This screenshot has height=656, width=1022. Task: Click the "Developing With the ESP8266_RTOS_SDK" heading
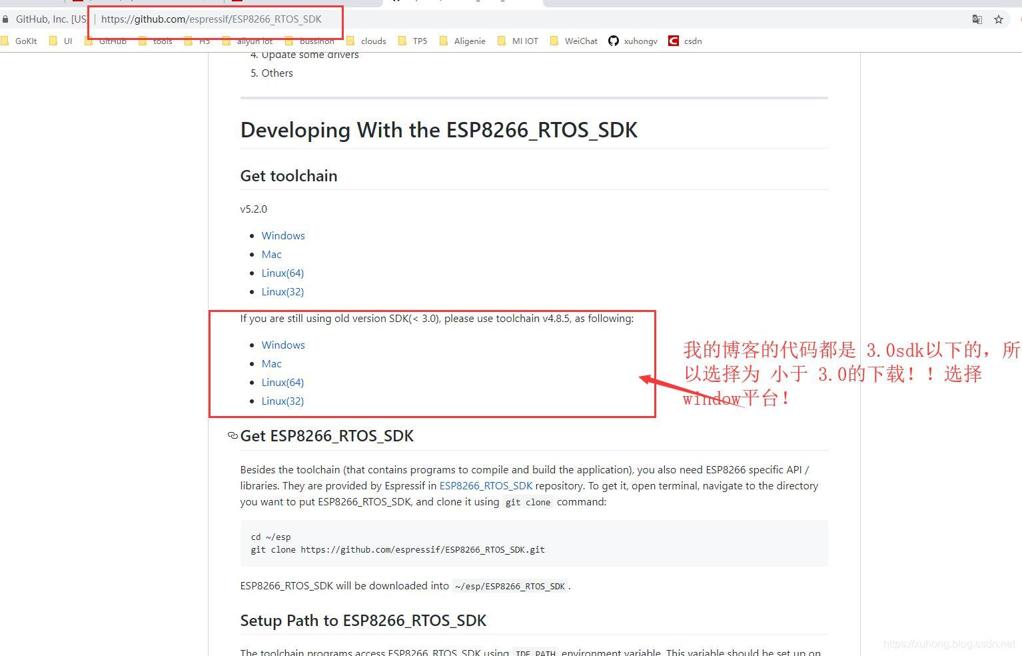pyautogui.click(x=439, y=130)
